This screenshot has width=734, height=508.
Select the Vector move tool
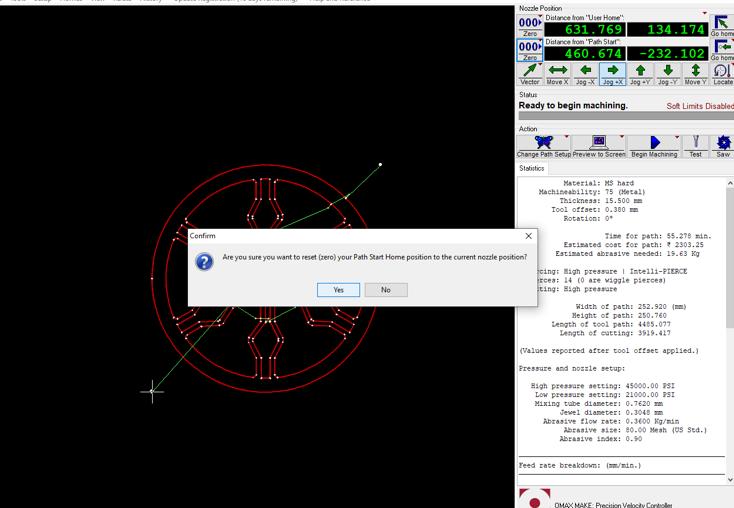(530, 74)
